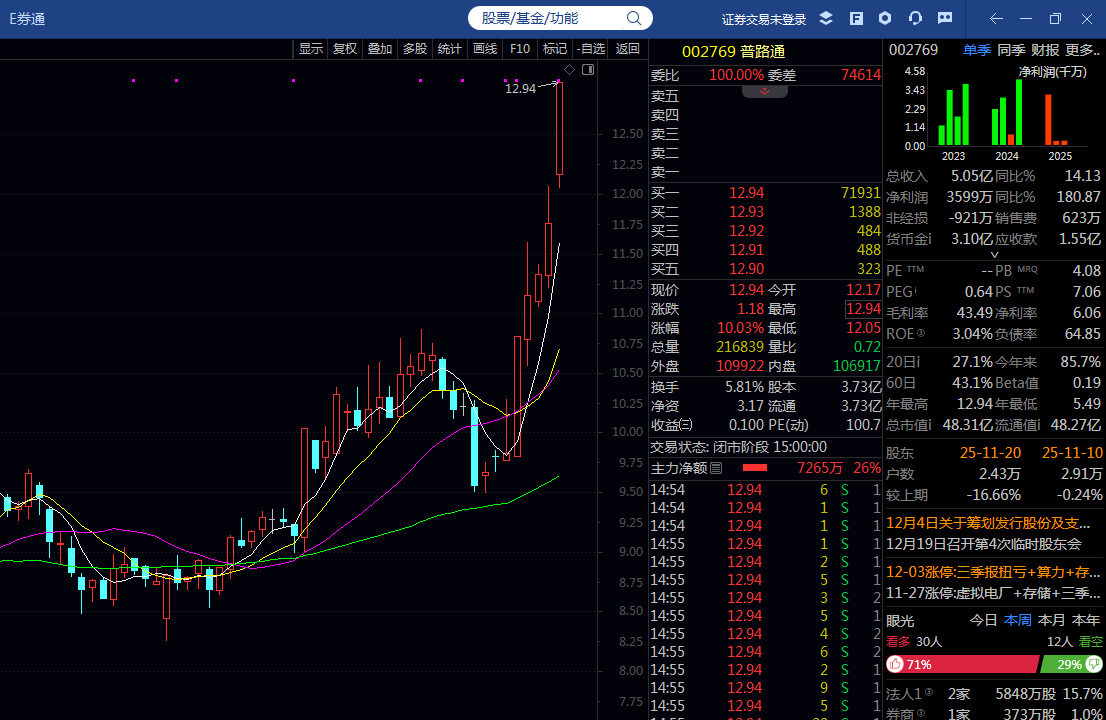This screenshot has width=1106, height=720.
Task: Click the 返回 button
Action: [x=627, y=49]
